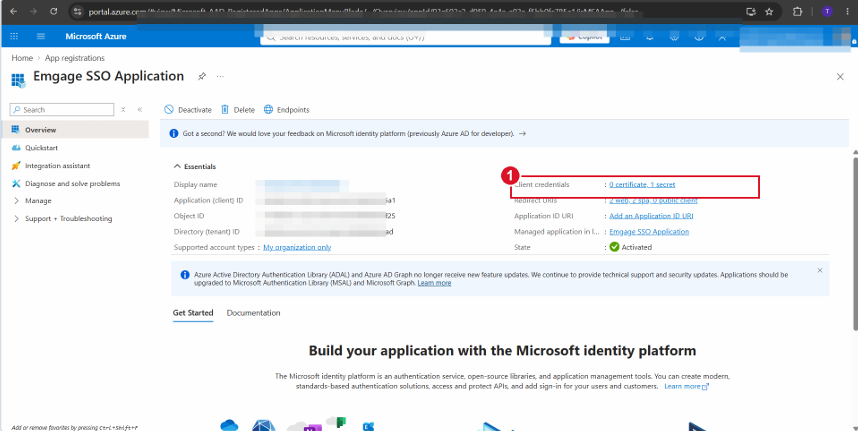Click My organization only link
This screenshot has width=858, height=431.
[x=297, y=247]
